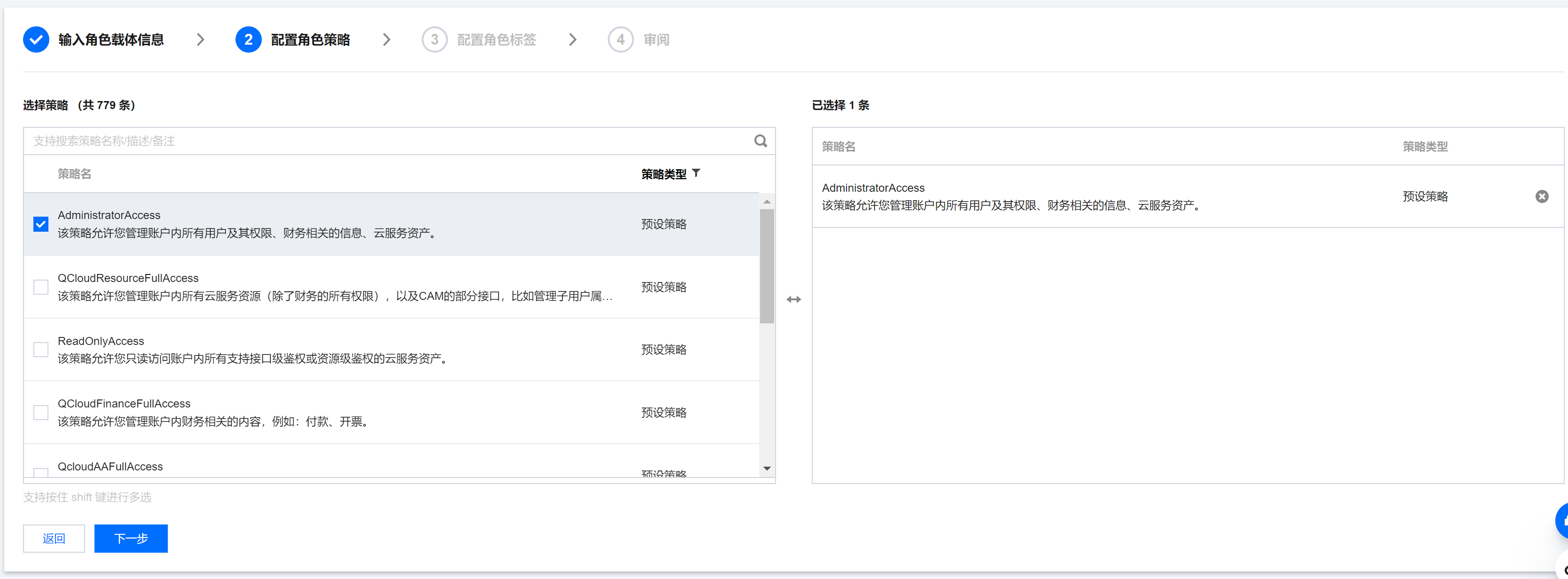Open the policy type filter icon
This screenshot has height=579, width=1568.
696,173
